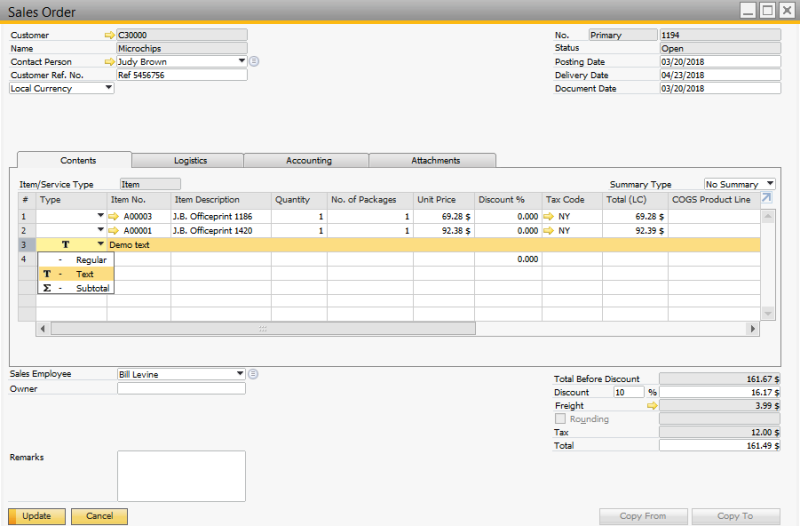Expand the Summary Type dropdown
The height and width of the screenshot is (526, 800).
click(769, 184)
